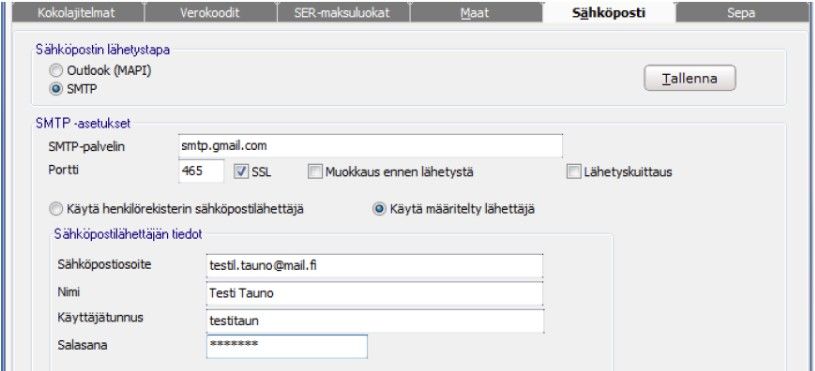Click the Portti field showing 465
This screenshot has height=371, width=815.
point(201,171)
